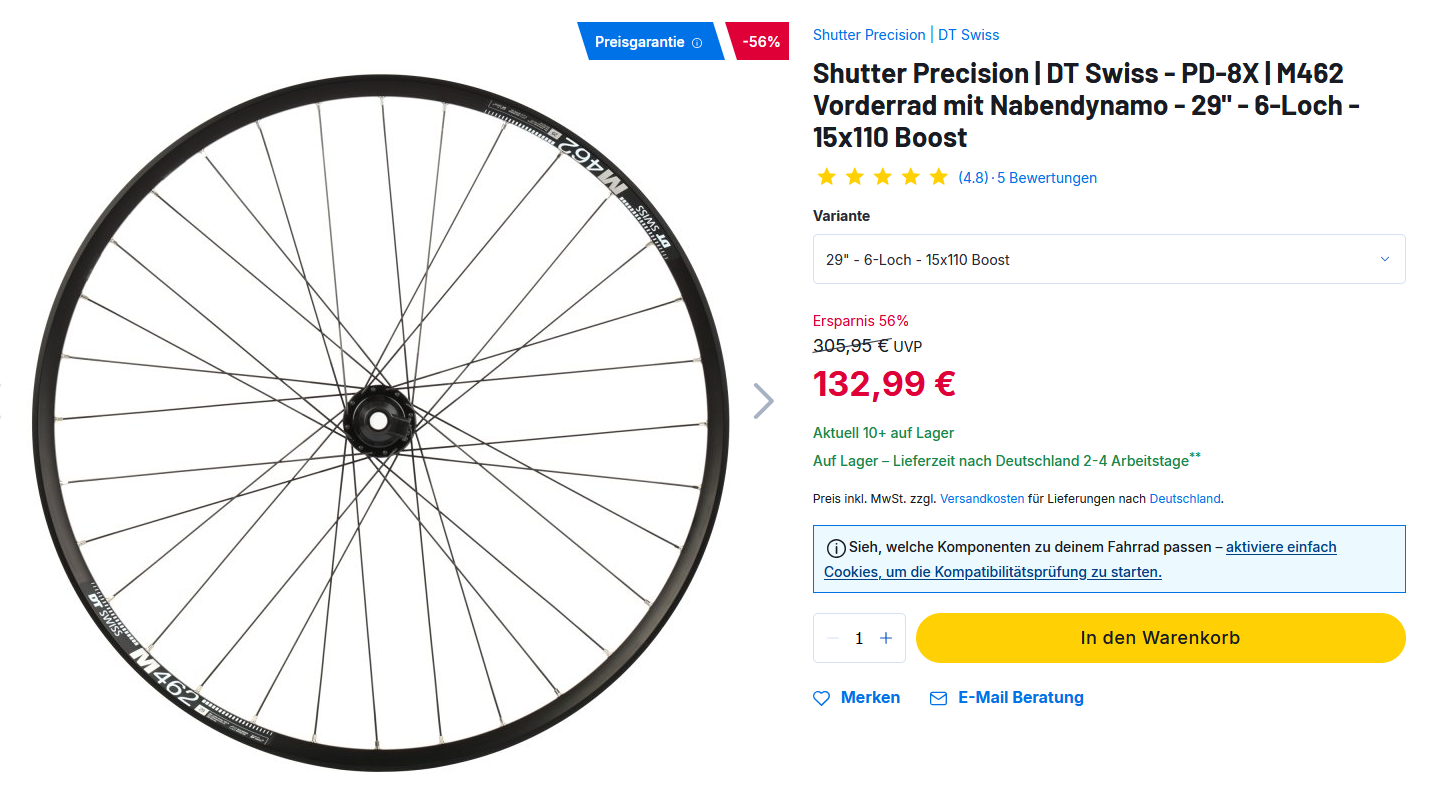Activate cookies for the Kompatibilitätsprüfung link
Image resolution: width=1456 pixels, height=791 pixels.
click(1080, 560)
